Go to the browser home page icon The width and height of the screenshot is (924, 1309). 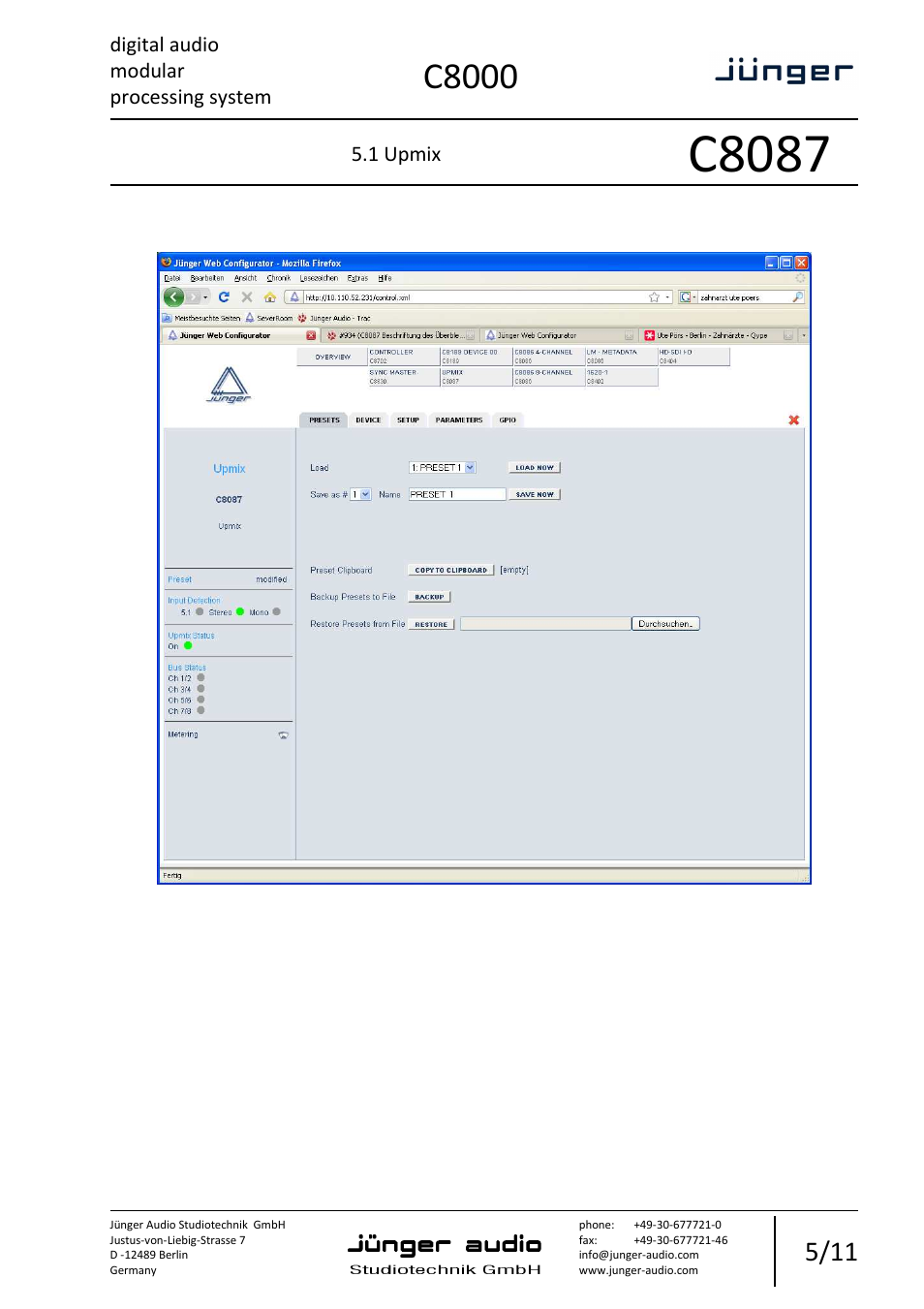(x=270, y=297)
